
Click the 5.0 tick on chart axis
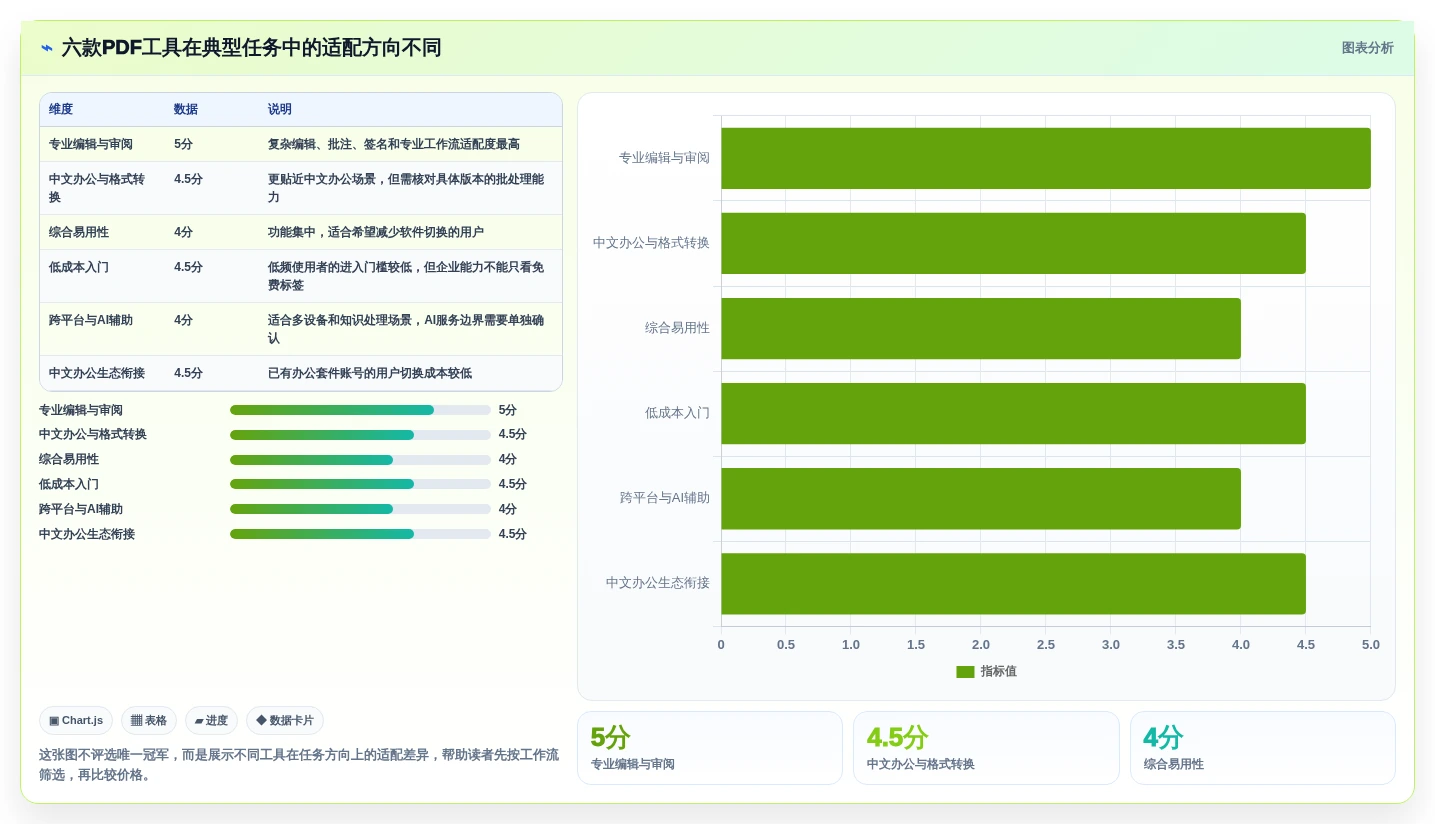tap(1370, 645)
